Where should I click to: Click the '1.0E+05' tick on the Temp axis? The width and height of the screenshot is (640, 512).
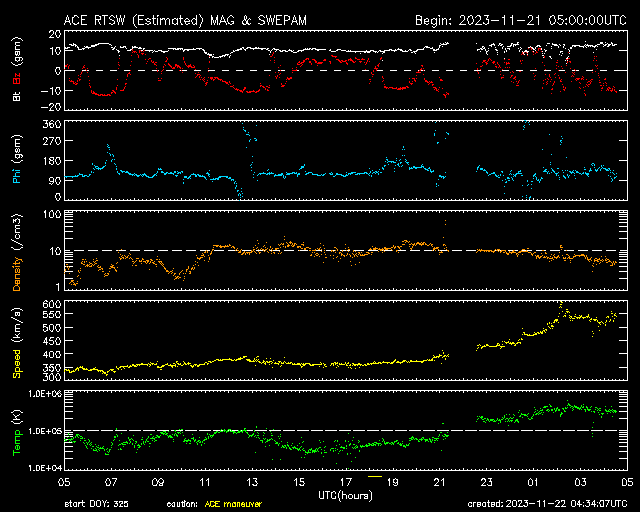[45, 431]
